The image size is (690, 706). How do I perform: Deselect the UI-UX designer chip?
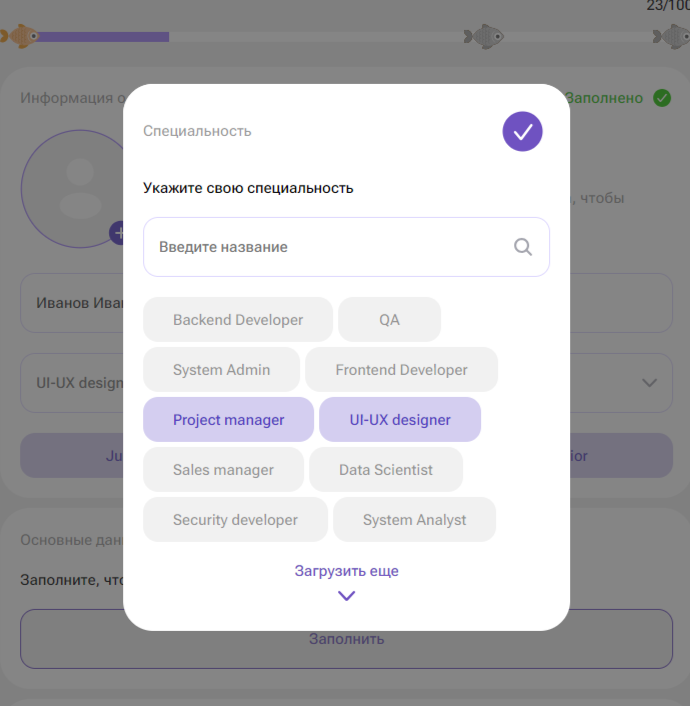tap(400, 420)
